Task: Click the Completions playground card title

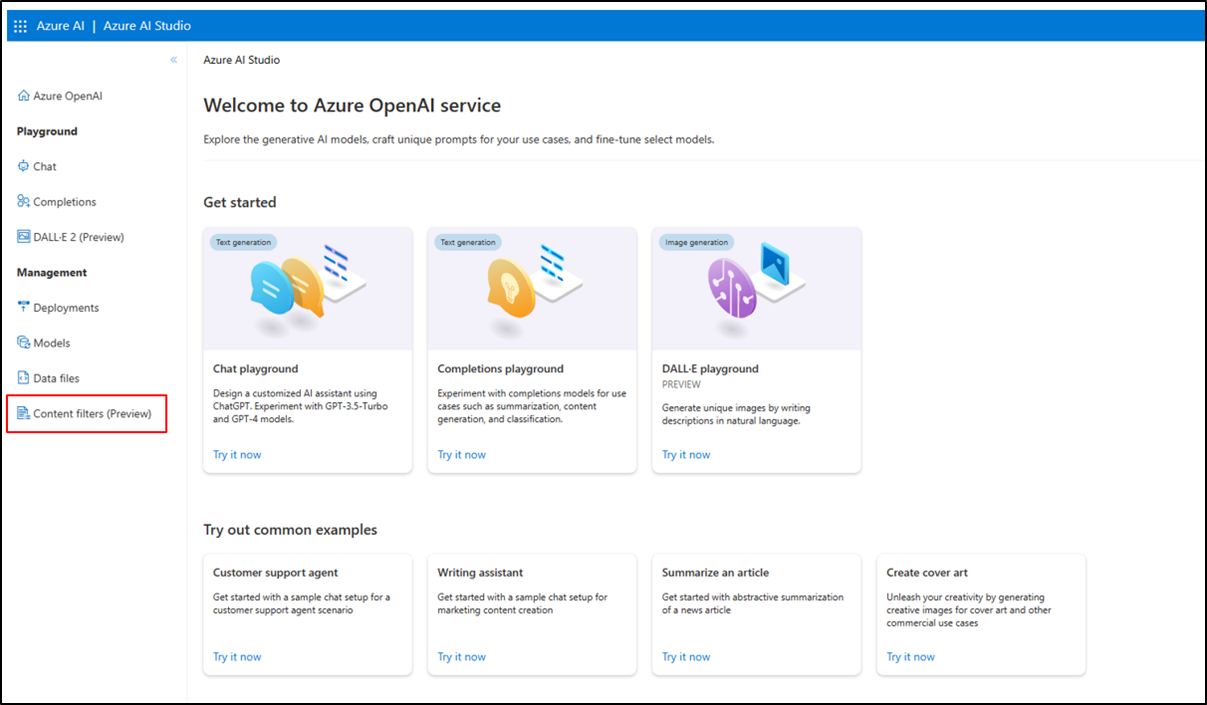Action: coord(500,369)
